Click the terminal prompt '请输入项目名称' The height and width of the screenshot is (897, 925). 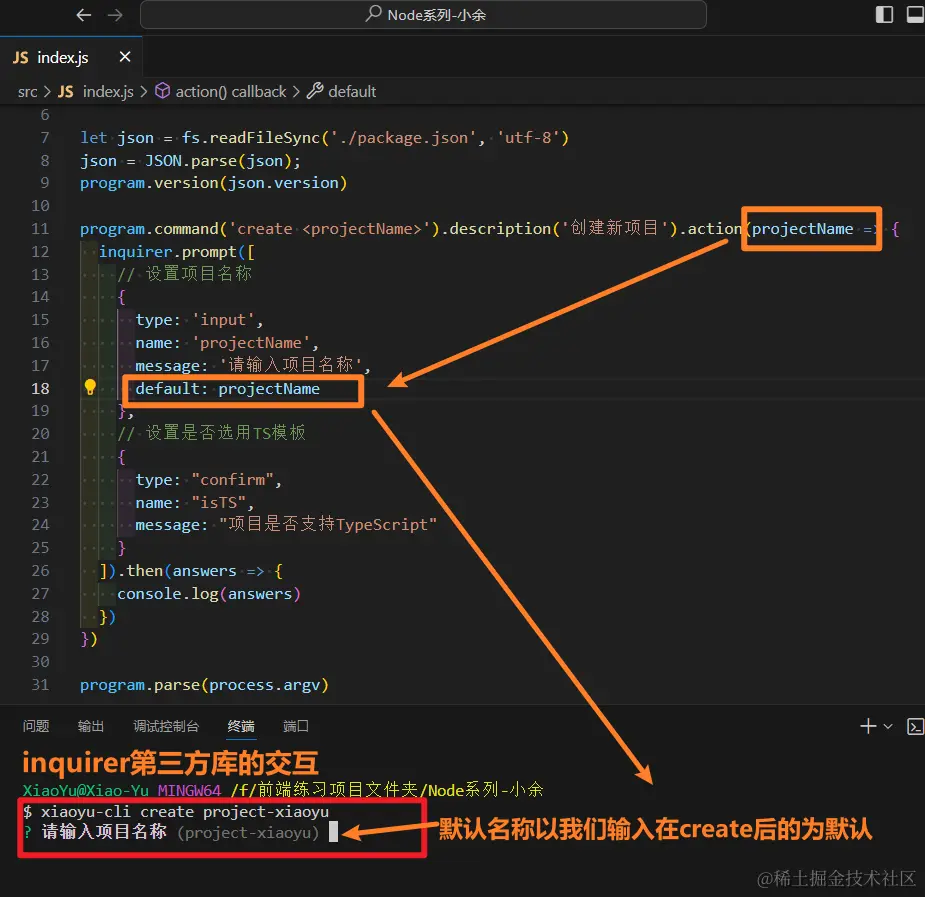104,832
